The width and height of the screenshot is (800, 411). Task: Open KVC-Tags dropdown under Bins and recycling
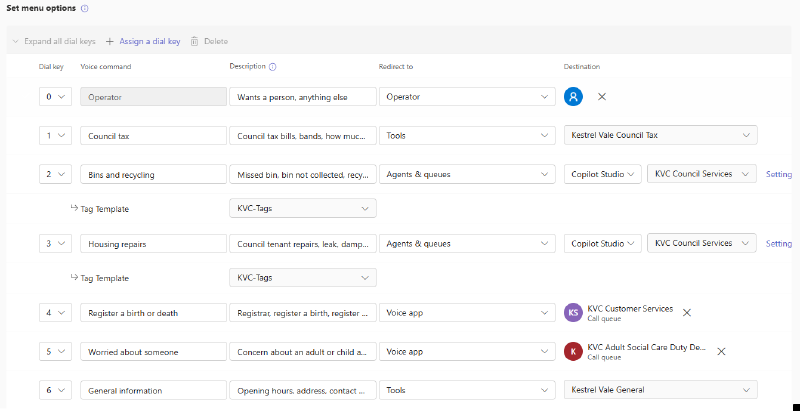(303, 208)
